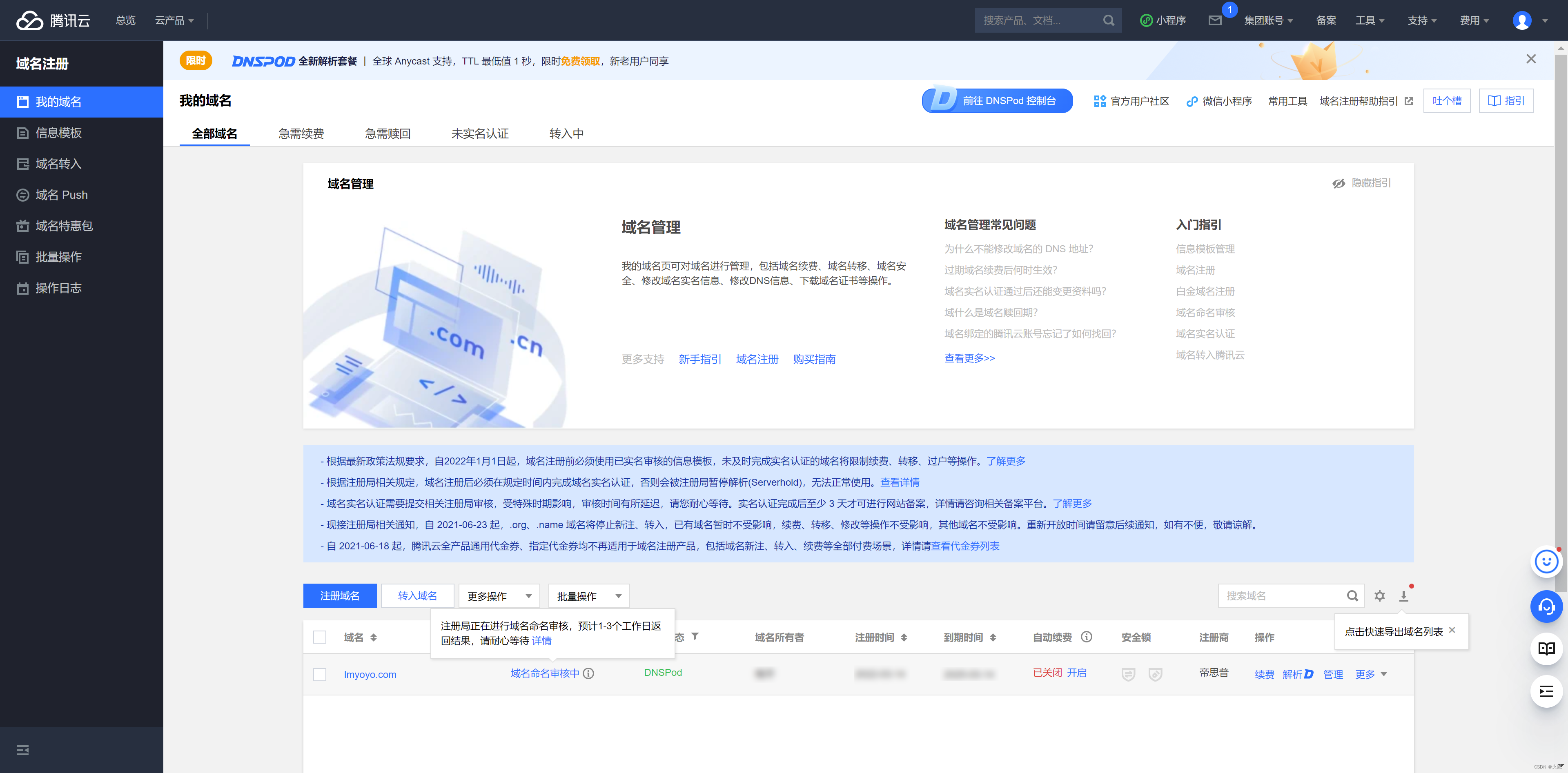Open Info Templates (信息模板) in sidebar
This screenshot has height=773, width=1568.
82,133
